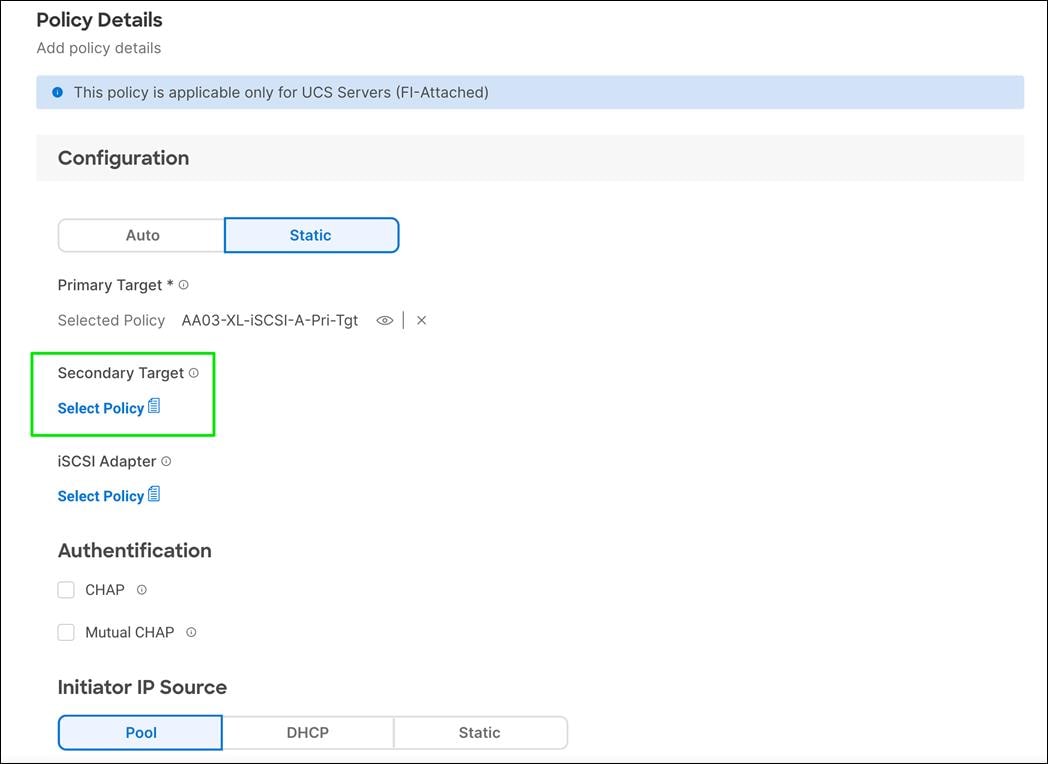Remove the selected primary target policy
1048x764 pixels.
(421, 320)
